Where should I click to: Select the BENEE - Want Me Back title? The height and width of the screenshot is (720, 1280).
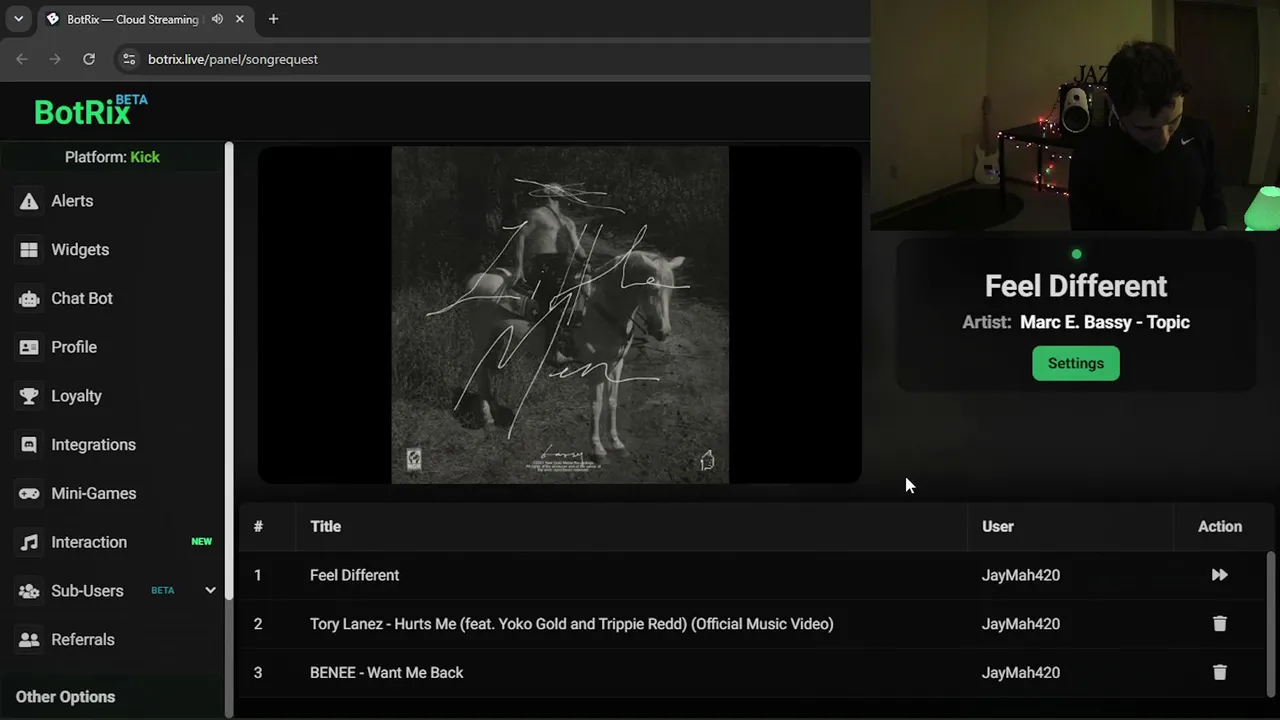[x=386, y=673]
